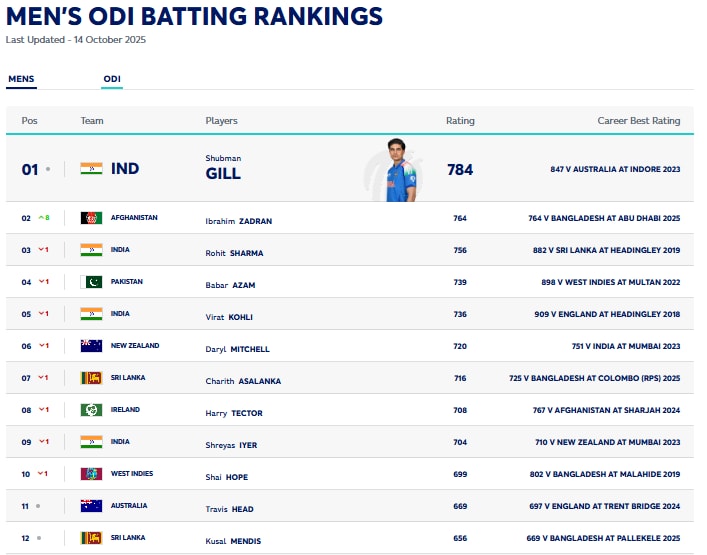Click the New Zealand flag icon
Screen dimensions: 707x555
tap(91, 346)
